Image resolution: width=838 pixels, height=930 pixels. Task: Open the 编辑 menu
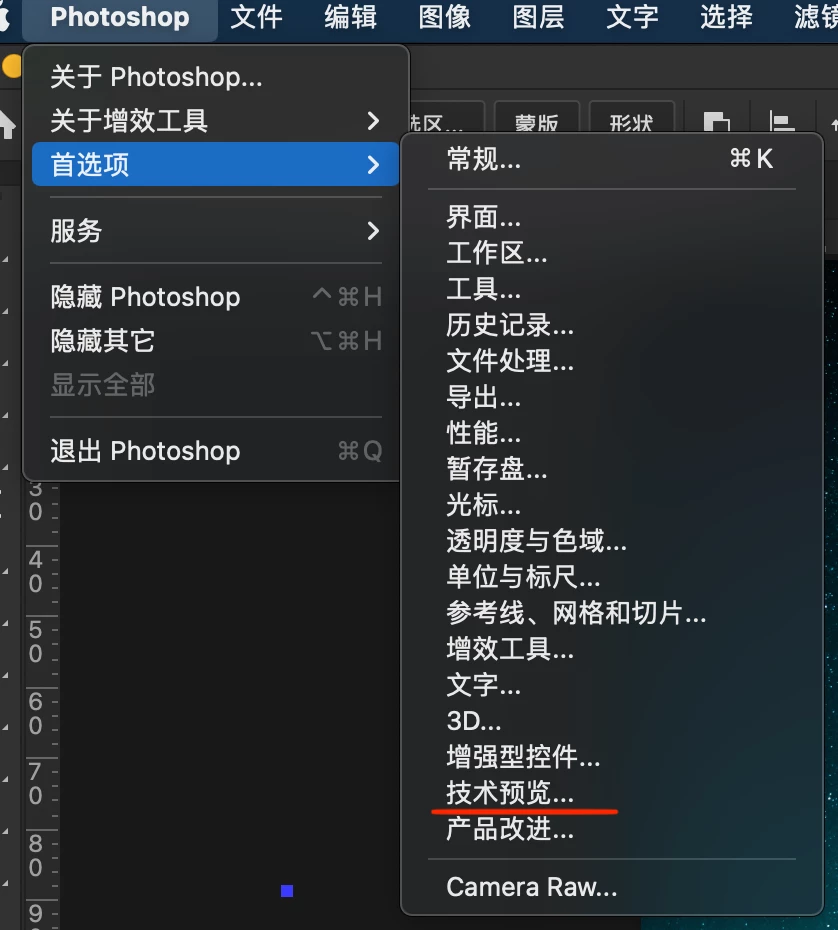(351, 17)
